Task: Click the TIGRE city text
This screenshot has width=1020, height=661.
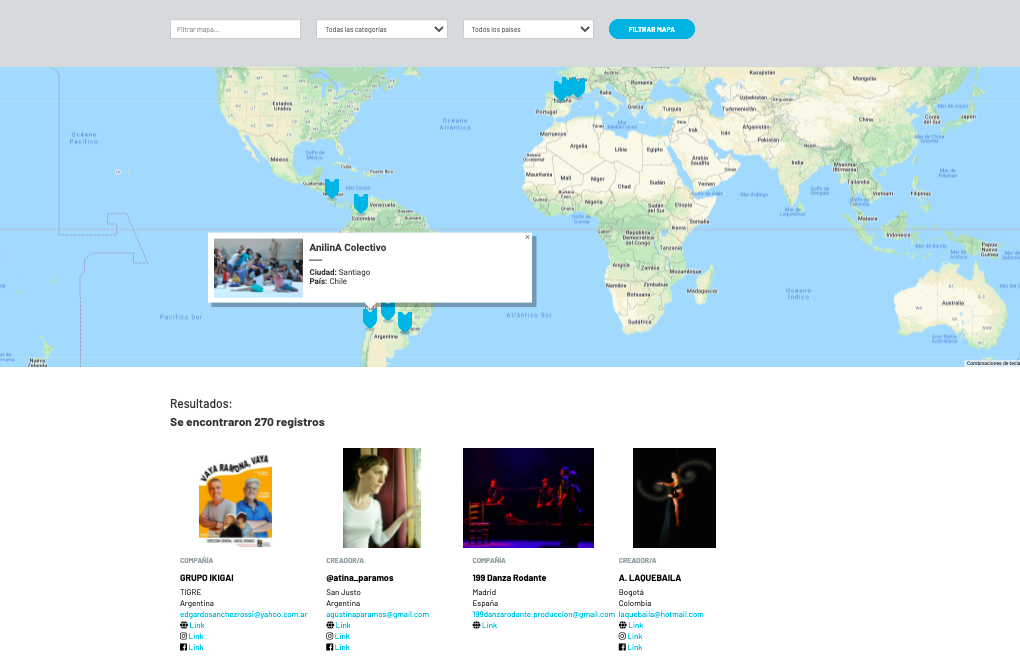Action: [x=191, y=592]
